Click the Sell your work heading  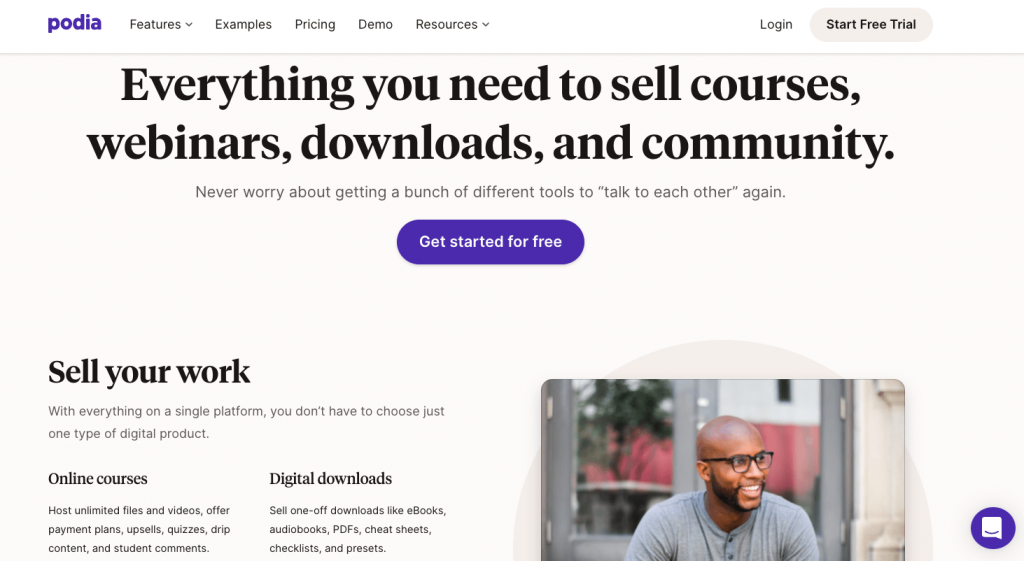(x=149, y=372)
